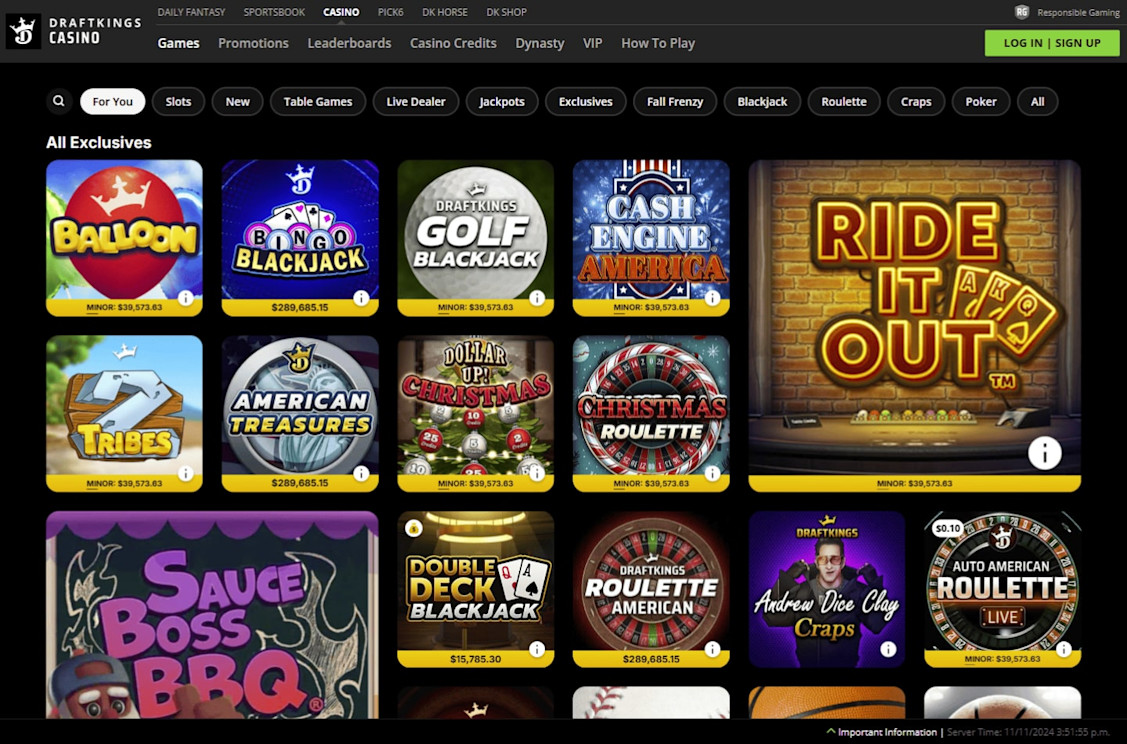Open info icon on Bingo Blackjack tile
Image resolution: width=1127 pixels, height=744 pixels.
[361, 298]
